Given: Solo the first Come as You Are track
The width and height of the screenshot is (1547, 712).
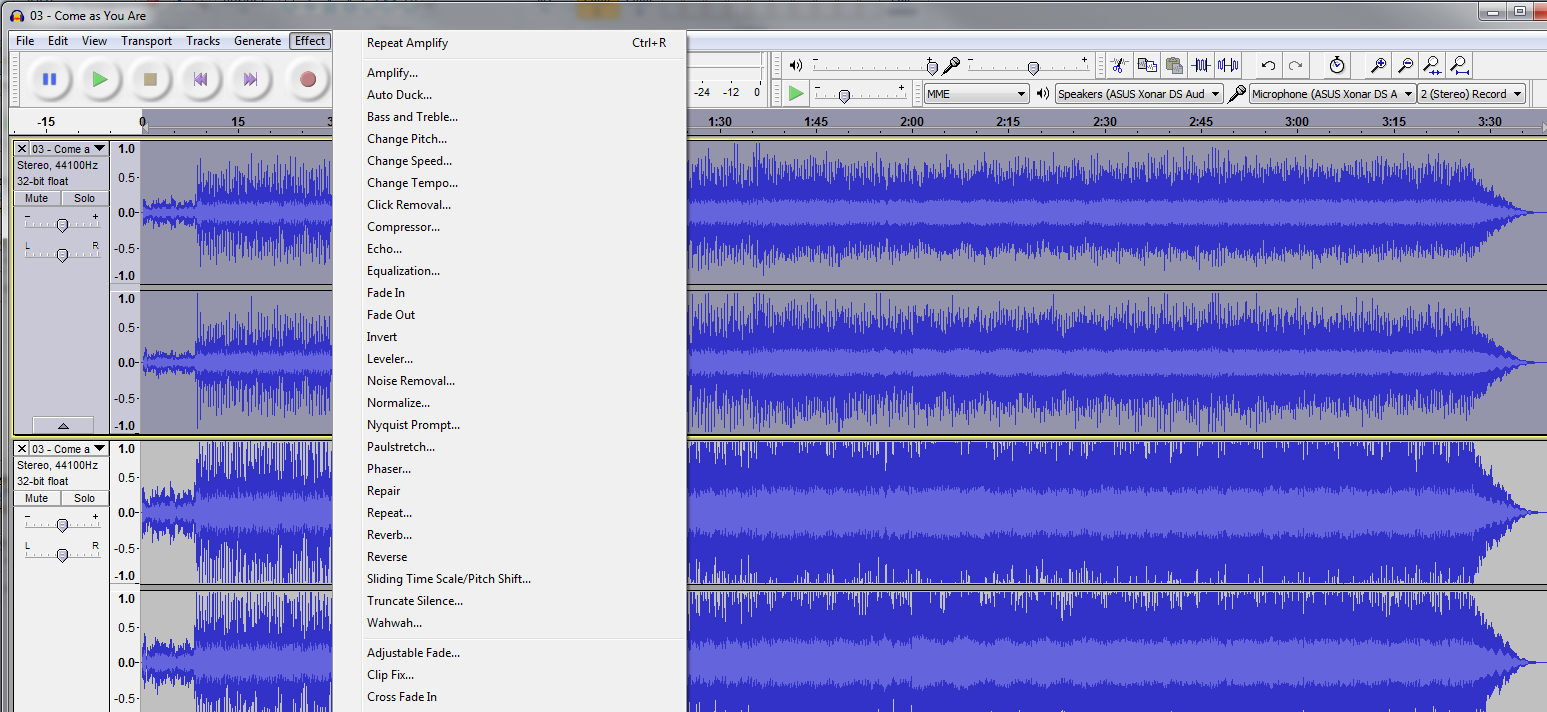Looking at the screenshot, I should 84,198.
